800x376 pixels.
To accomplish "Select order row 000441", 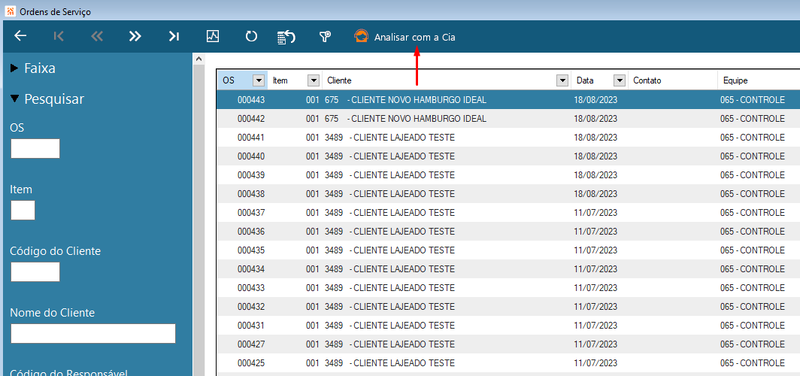I will (x=508, y=138).
